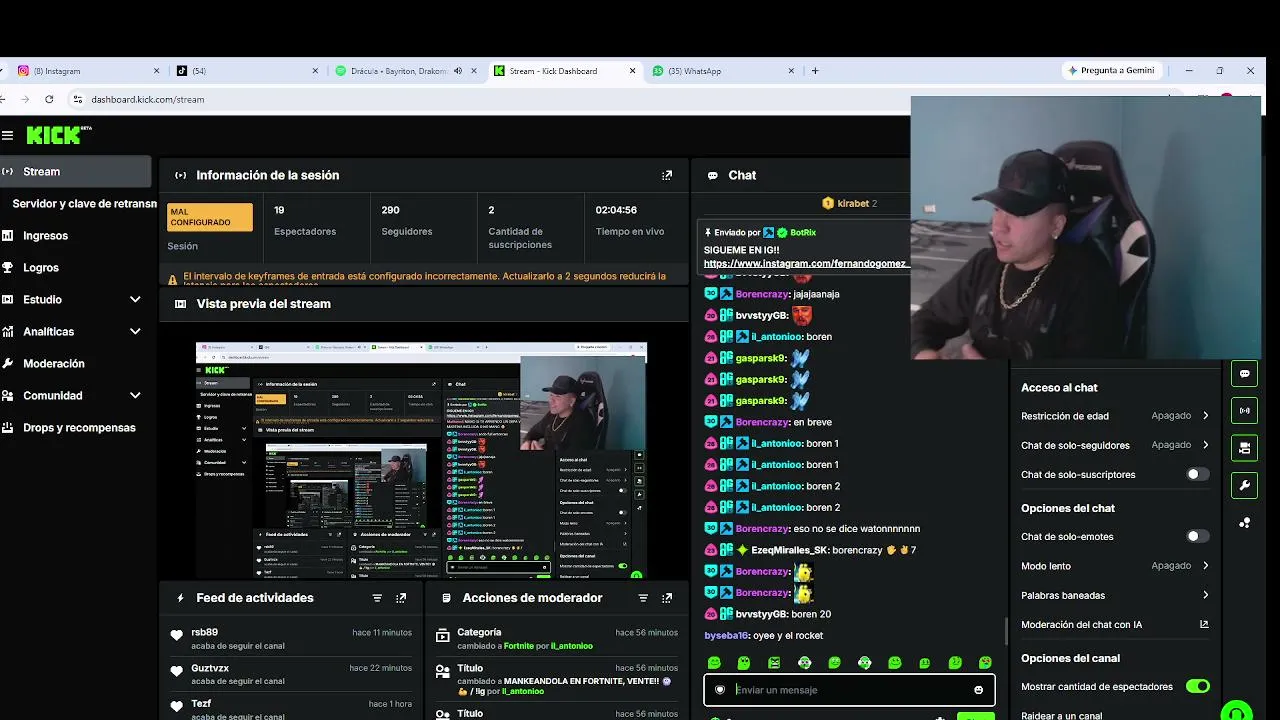1280x720 pixels.
Task: Filter the Feed de actividades list
Action: 377,598
